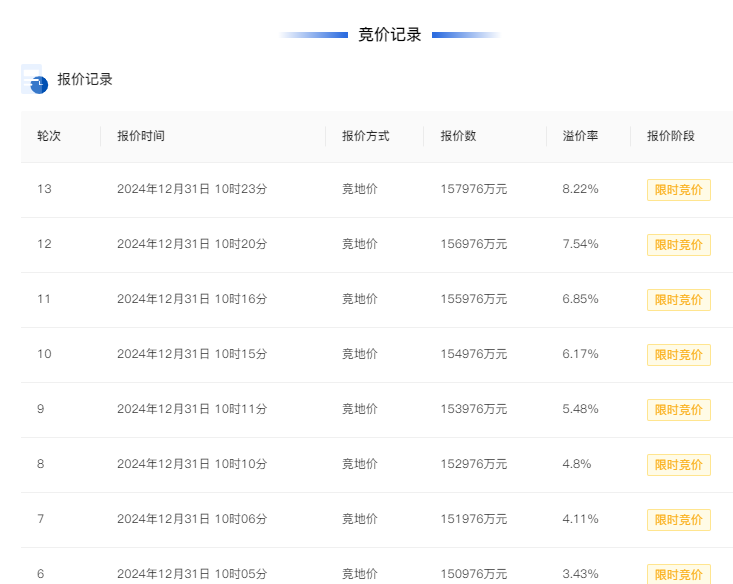The image size is (733, 584).
Task: Select the 轮次 column header
Action: point(49,136)
